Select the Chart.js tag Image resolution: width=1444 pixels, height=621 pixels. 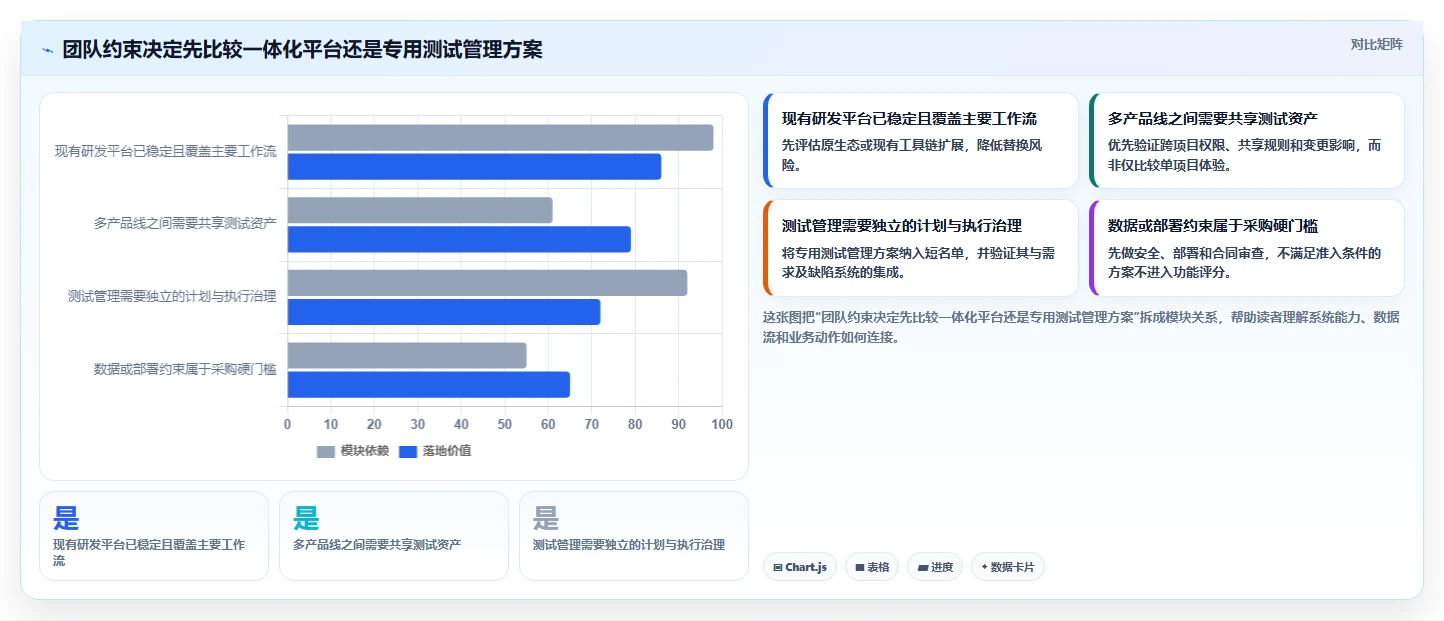pos(799,567)
